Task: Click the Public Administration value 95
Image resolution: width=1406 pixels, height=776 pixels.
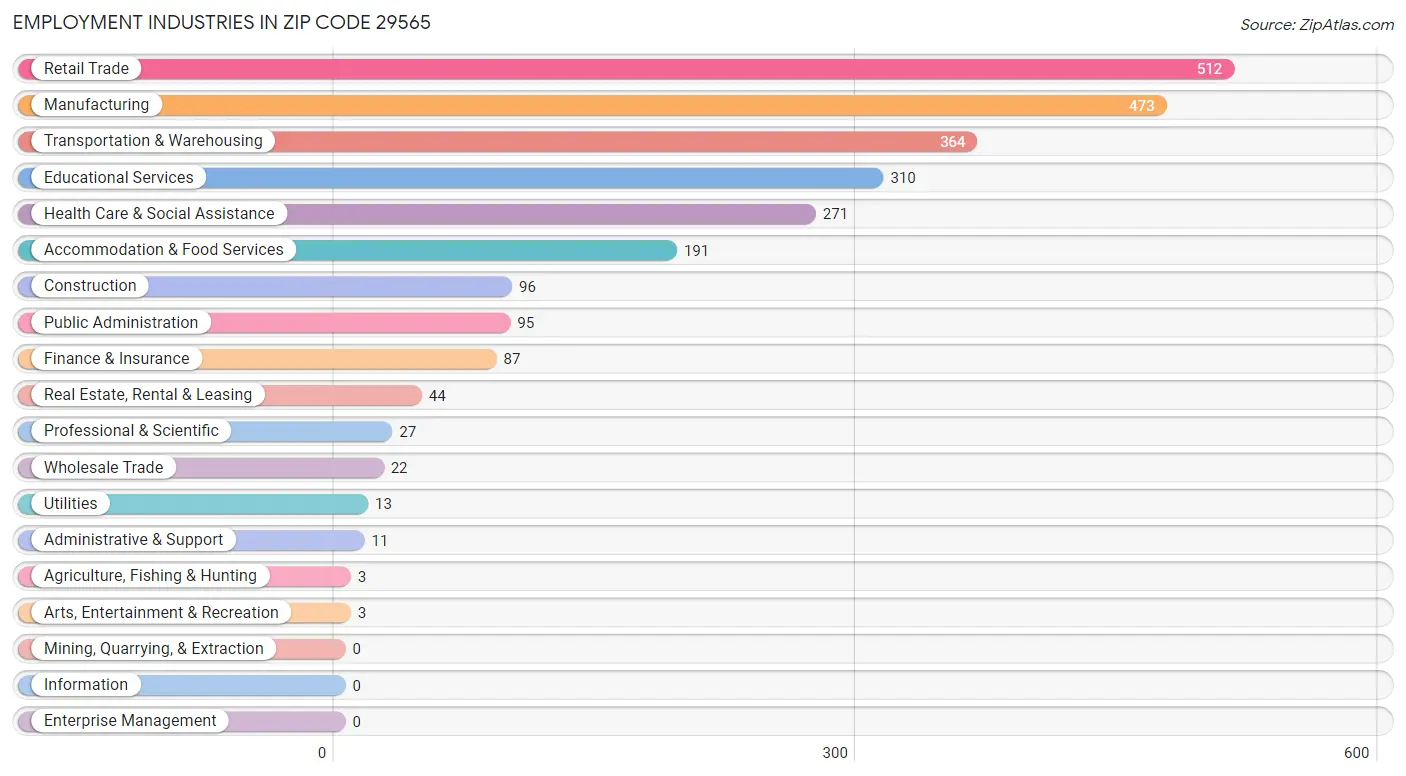Action: click(526, 324)
